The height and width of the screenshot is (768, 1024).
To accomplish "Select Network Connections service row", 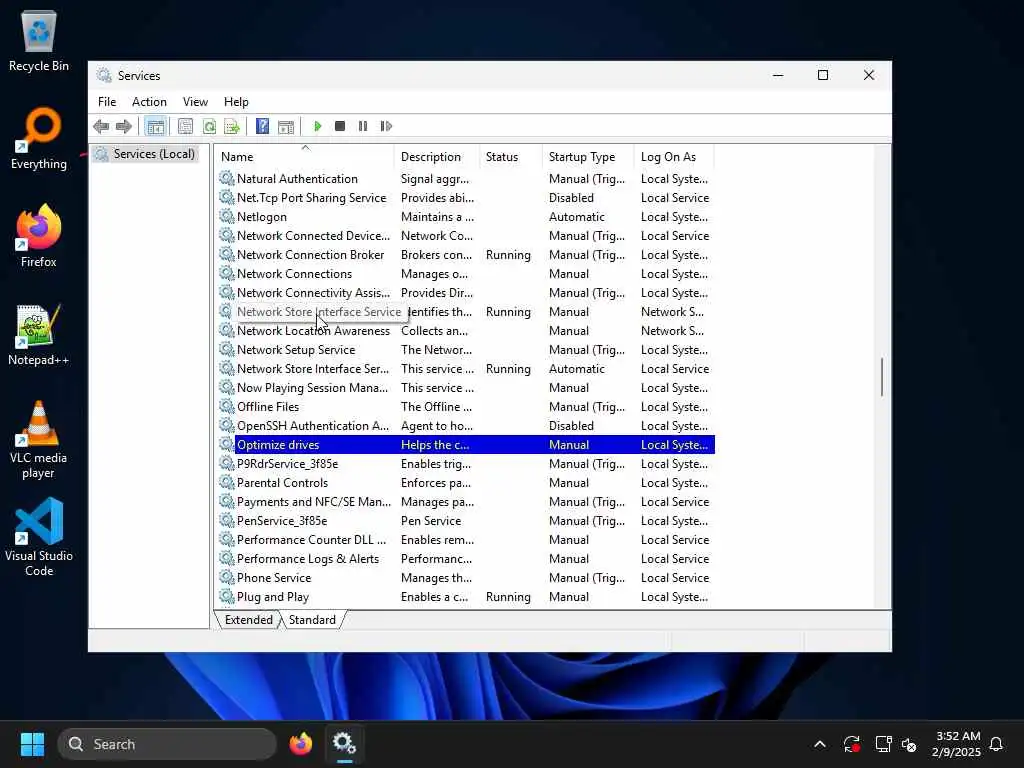I will (x=466, y=273).
